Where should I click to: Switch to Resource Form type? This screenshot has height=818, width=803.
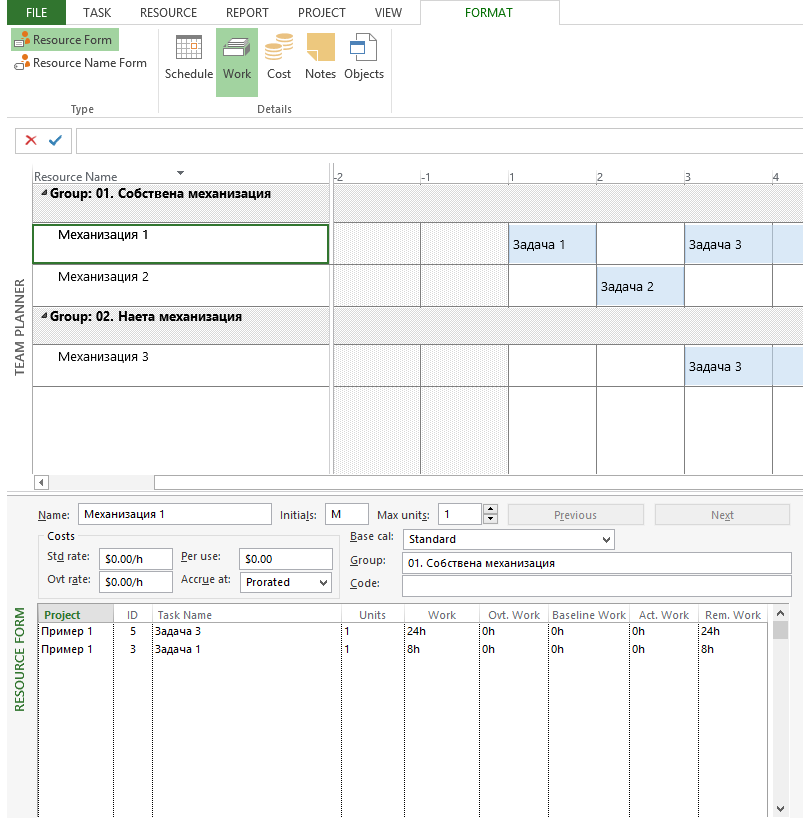tap(65, 40)
